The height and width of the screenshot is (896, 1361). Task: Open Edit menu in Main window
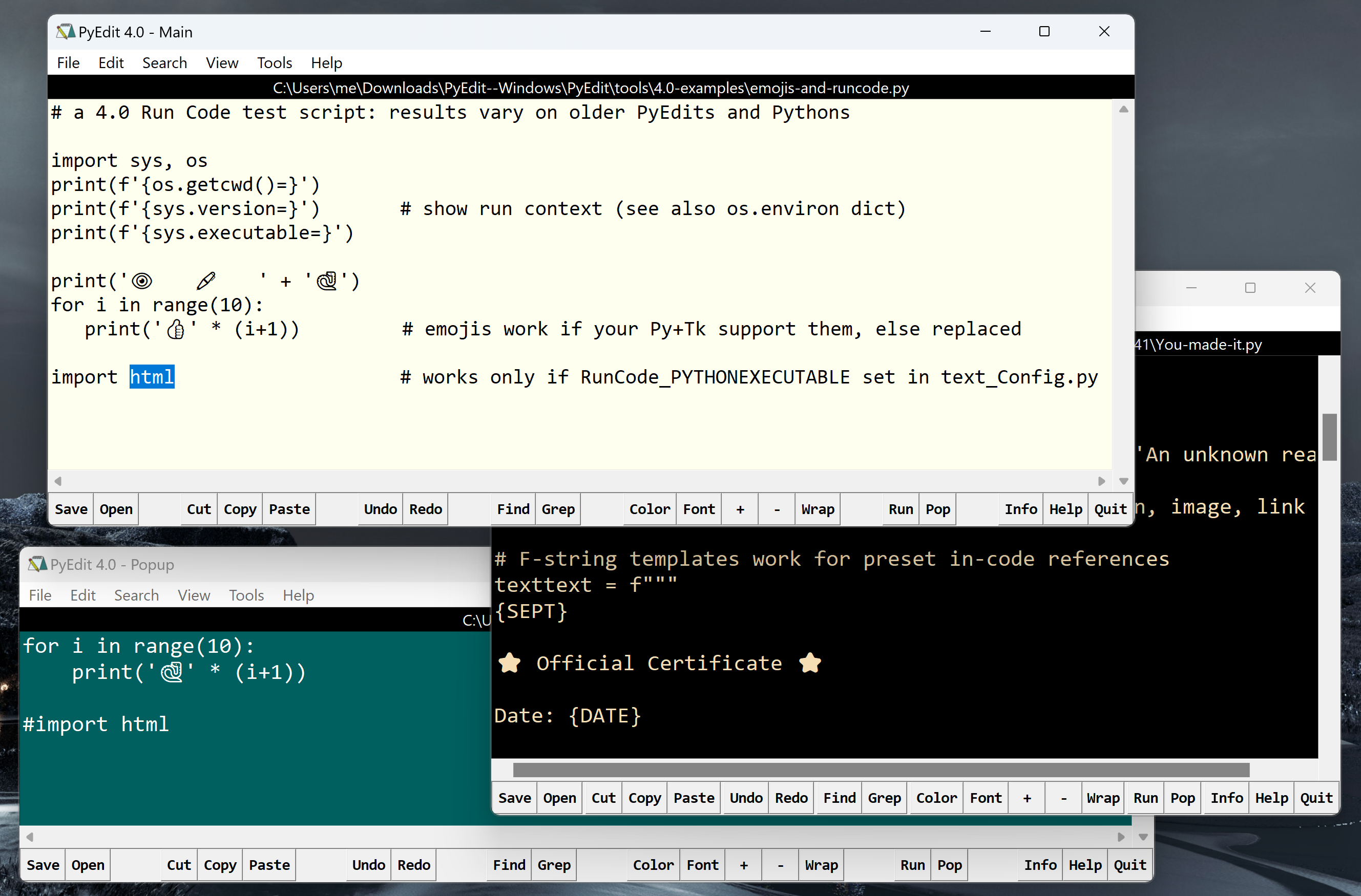111,62
